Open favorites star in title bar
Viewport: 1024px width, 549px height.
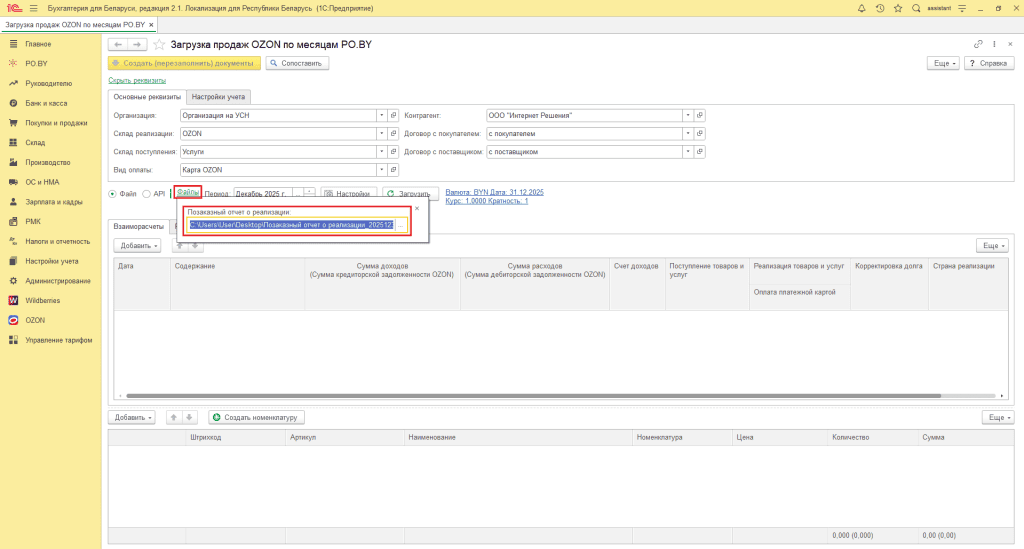point(898,8)
